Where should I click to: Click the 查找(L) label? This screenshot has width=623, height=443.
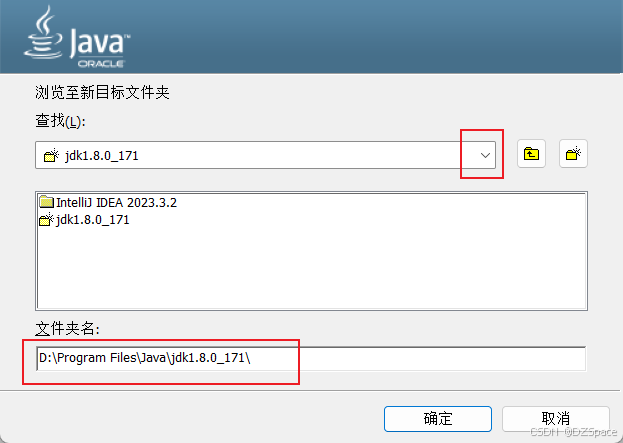(60, 121)
